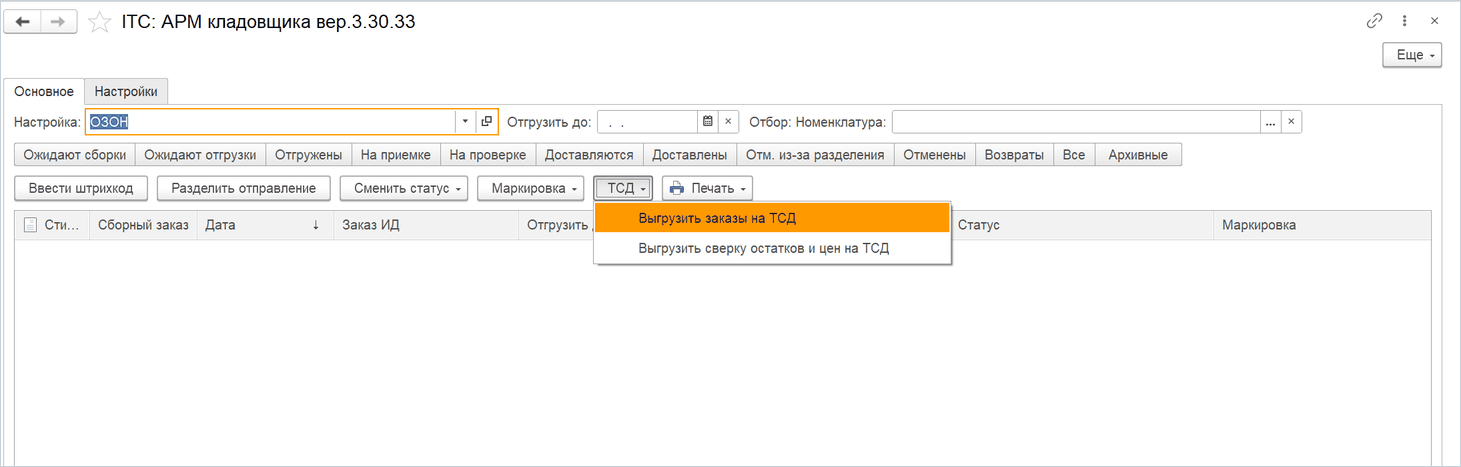The image size is (1461, 467).
Task: Show Отм. из-за разделения orders
Action: point(815,155)
